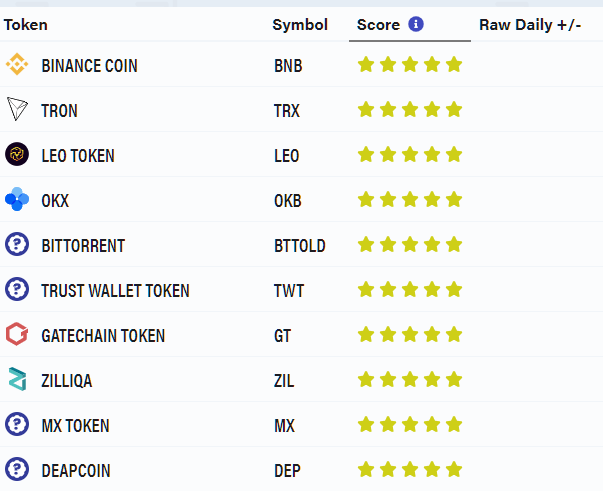Open the ZILLIQA token name
The width and height of the screenshot is (603, 491).
pos(67,381)
